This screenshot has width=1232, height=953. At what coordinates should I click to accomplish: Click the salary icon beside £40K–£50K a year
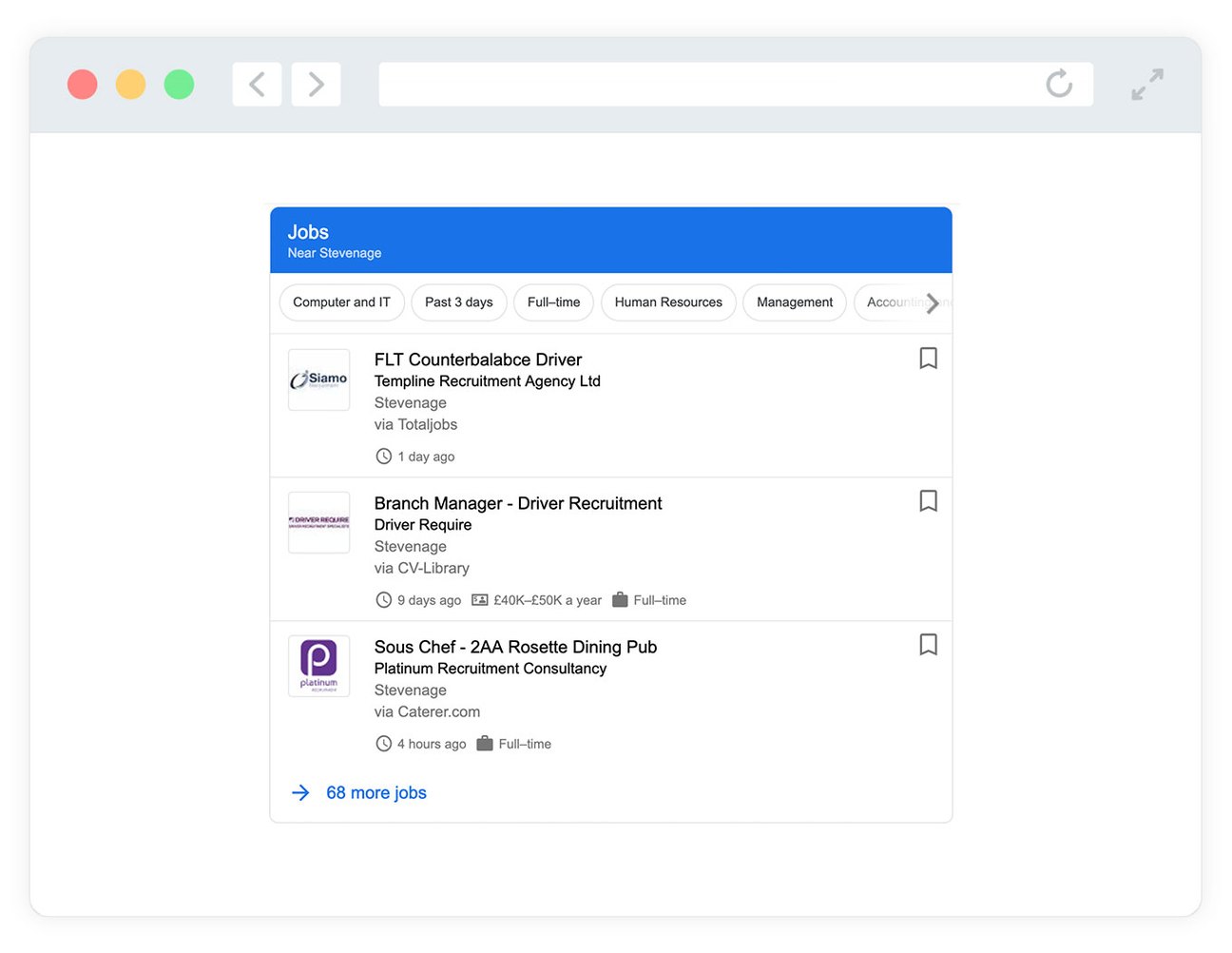tap(480, 600)
